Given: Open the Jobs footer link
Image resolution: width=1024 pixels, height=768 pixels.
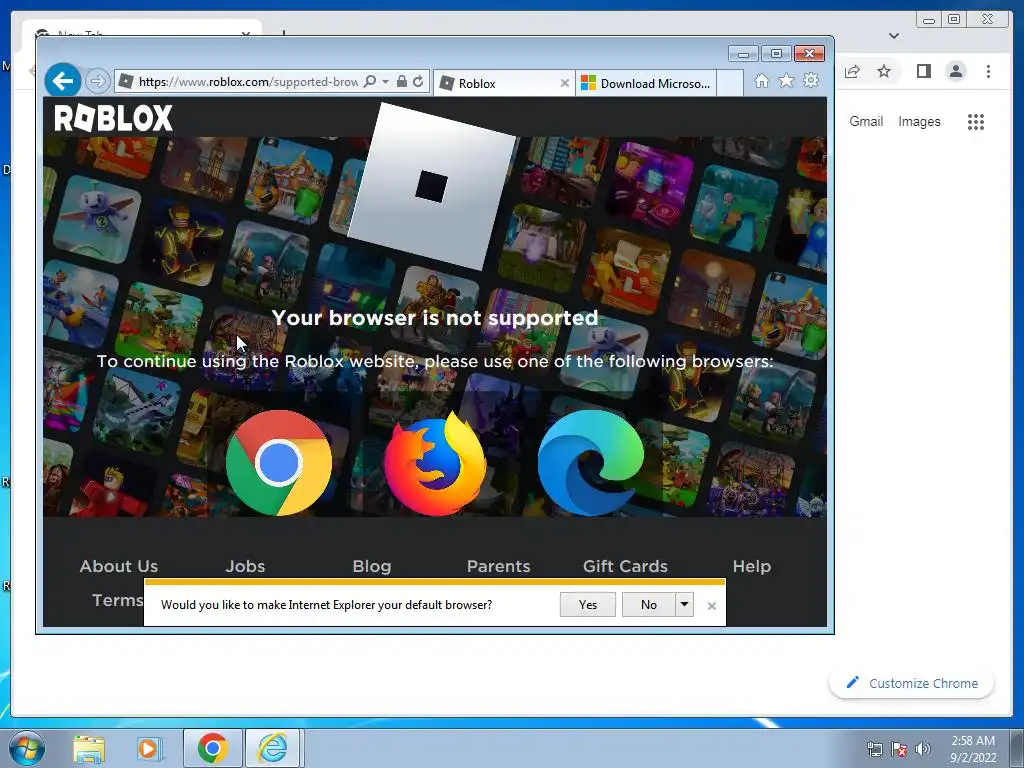Looking at the screenshot, I should click(x=246, y=566).
